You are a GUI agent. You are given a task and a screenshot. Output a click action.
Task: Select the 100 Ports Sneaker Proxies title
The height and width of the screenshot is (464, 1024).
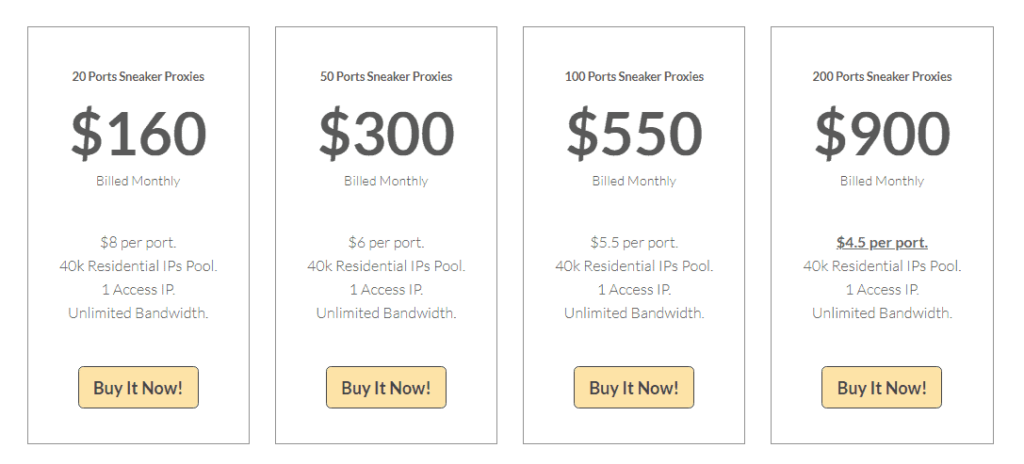[633, 76]
